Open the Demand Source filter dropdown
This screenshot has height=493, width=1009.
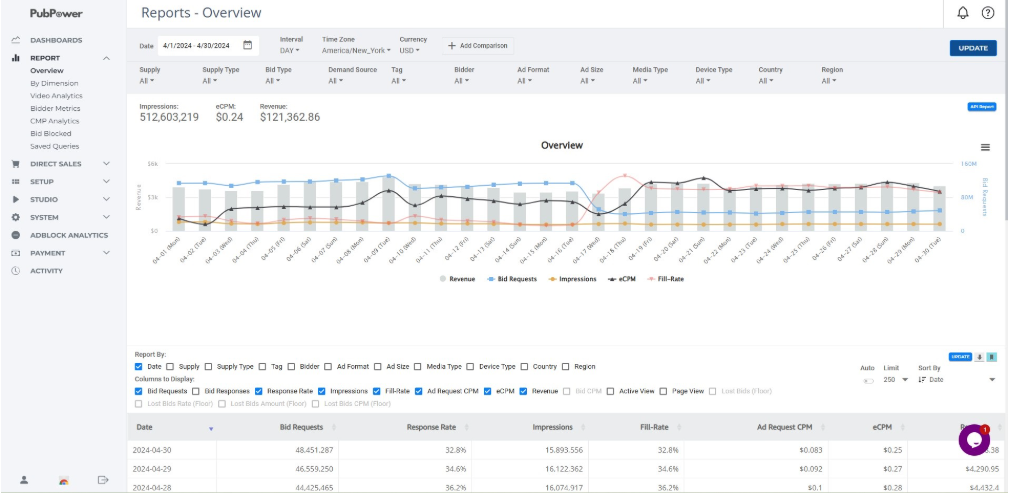pyautogui.click(x=337, y=81)
